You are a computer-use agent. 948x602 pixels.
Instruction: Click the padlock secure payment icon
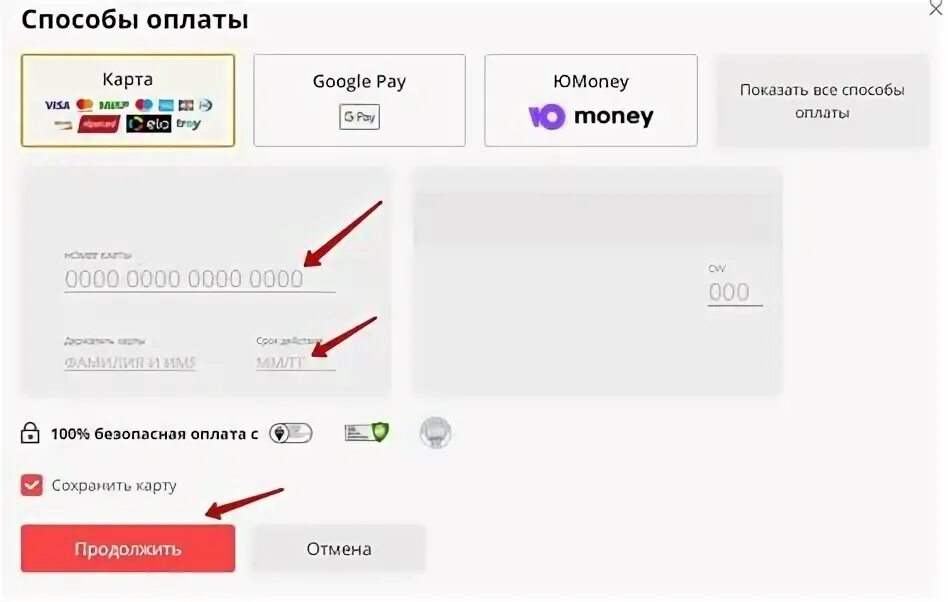pyautogui.click(x=30, y=433)
